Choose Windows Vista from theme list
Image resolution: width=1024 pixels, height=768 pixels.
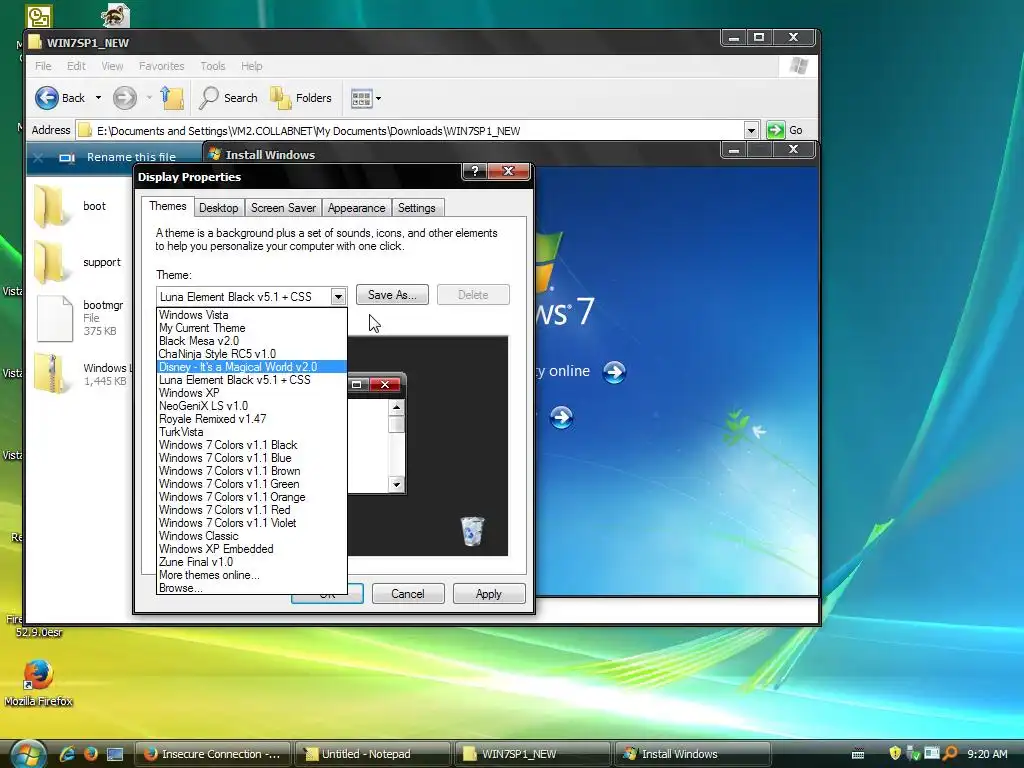(x=251, y=315)
